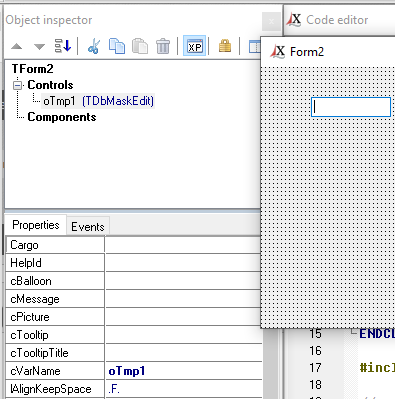395x399 pixels.
Task: Edit the cVarName value oTmp1
Action: click(184, 371)
